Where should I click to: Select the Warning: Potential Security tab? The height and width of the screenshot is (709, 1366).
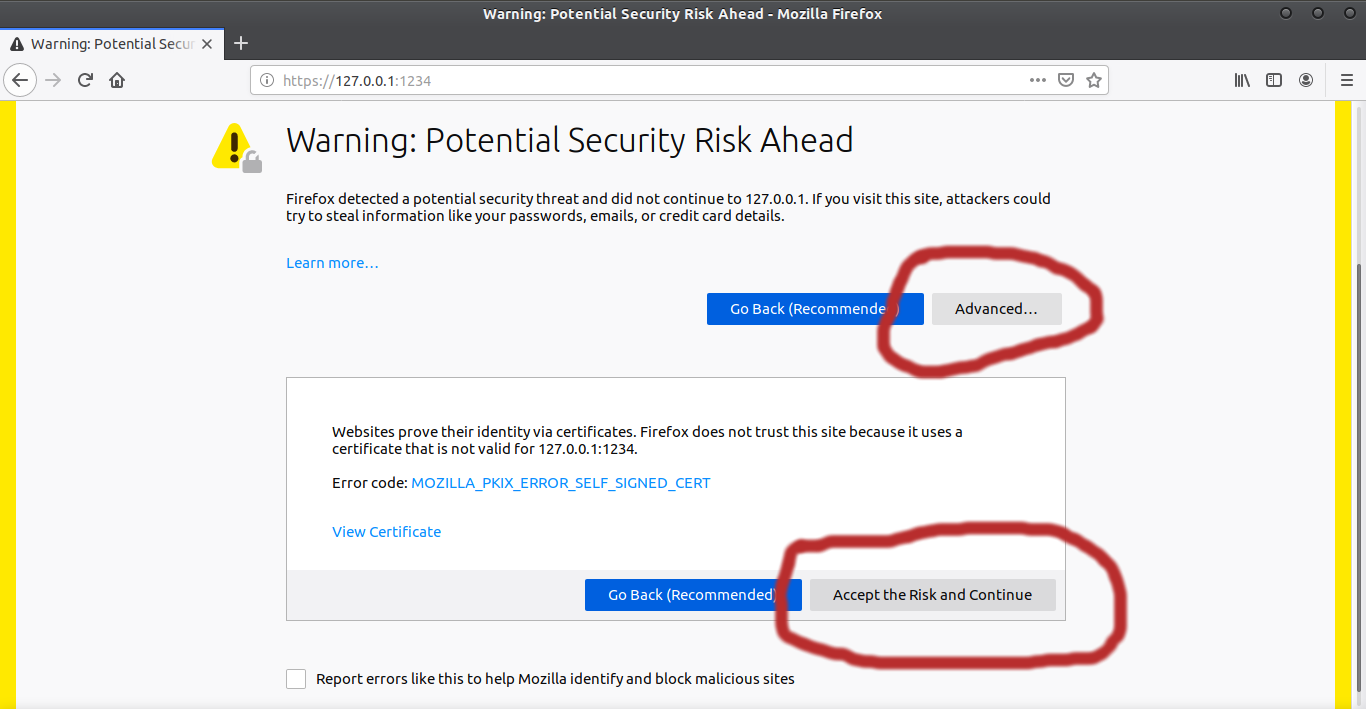(113, 44)
